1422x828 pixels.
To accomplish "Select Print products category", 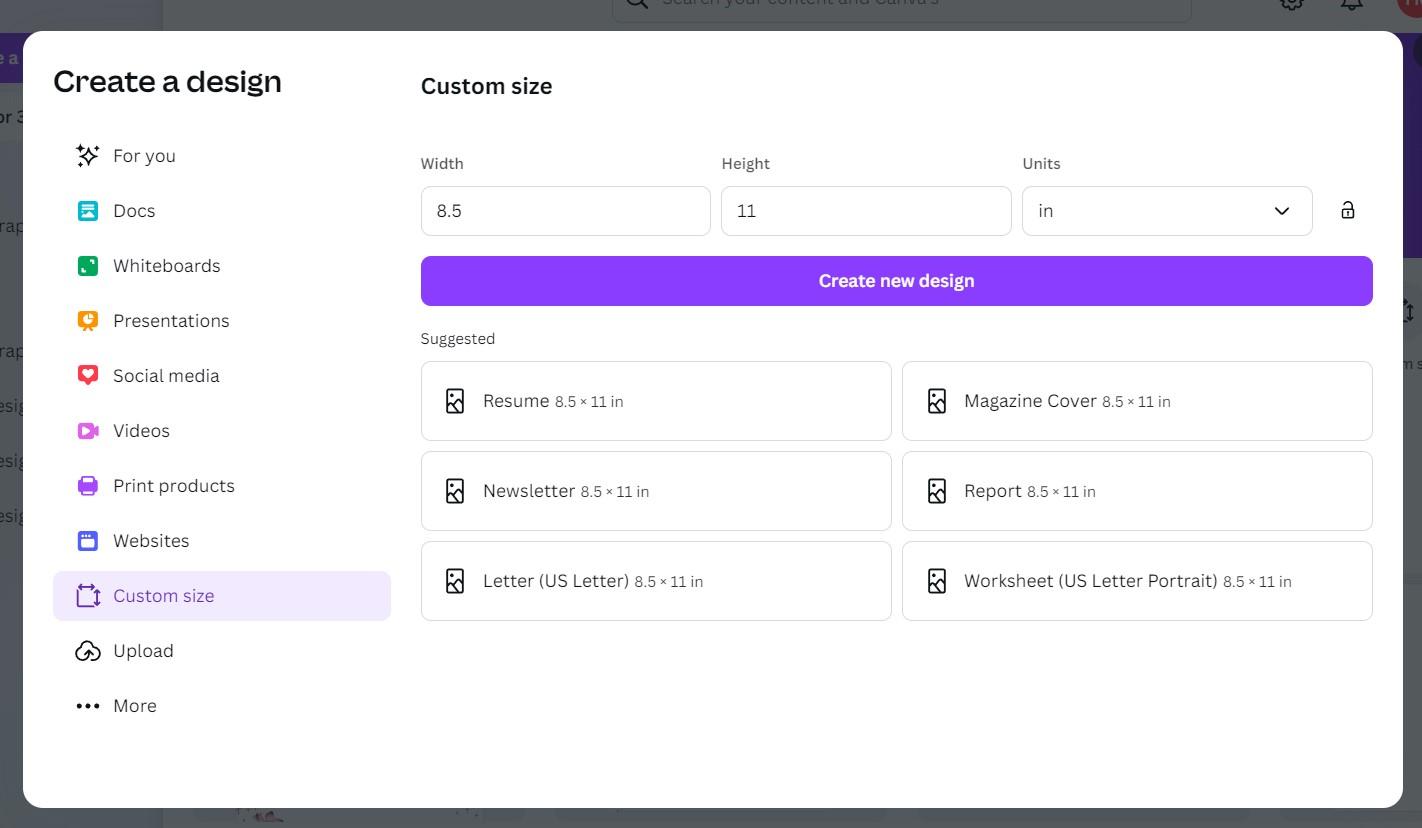I will click(222, 486).
